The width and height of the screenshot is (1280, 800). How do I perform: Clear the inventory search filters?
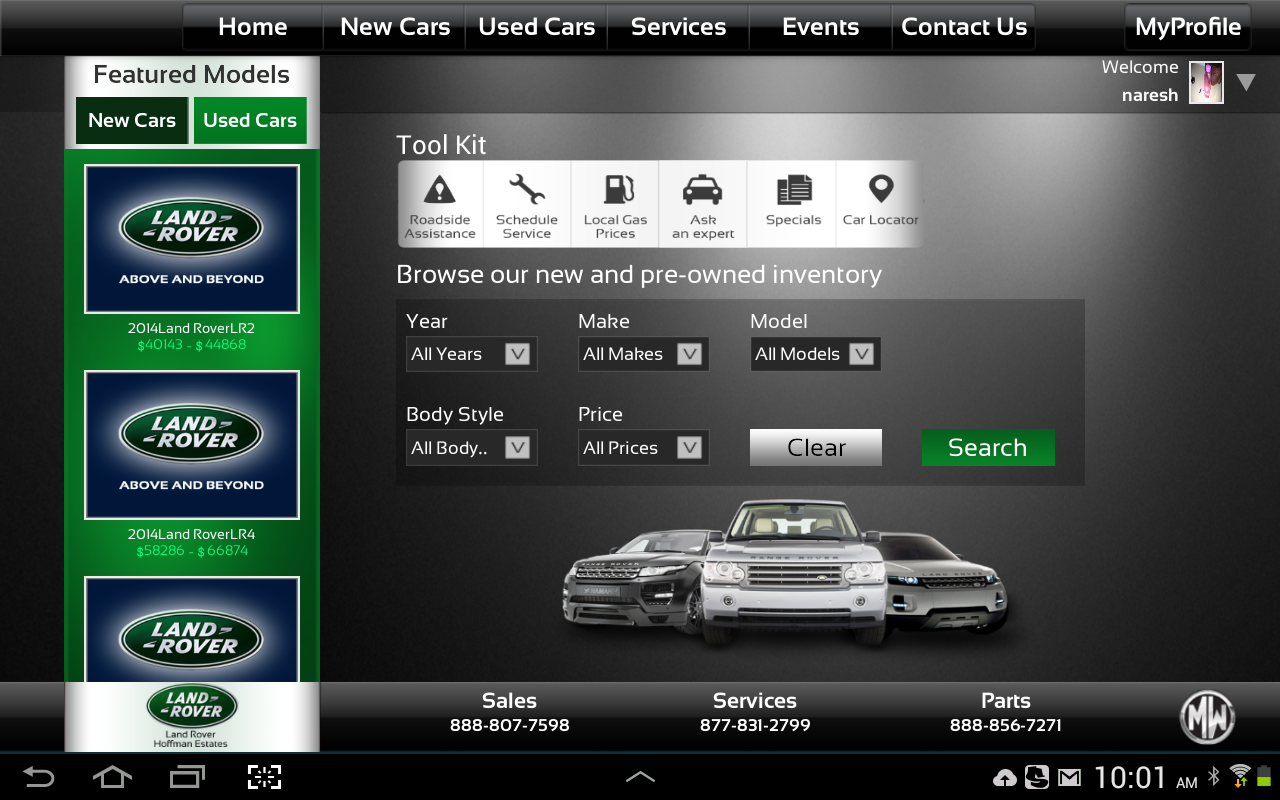pyautogui.click(x=816, y=448)
